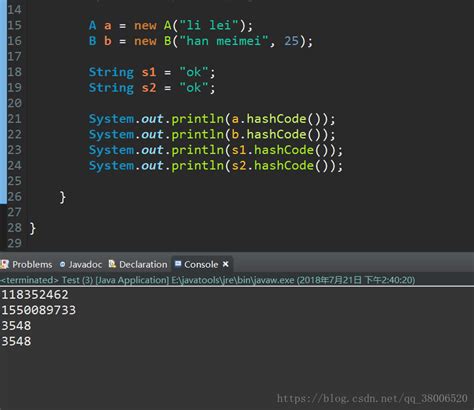The image size is (474, 410).
Task: Click the Problems tab icon
Action: [5, 264]
